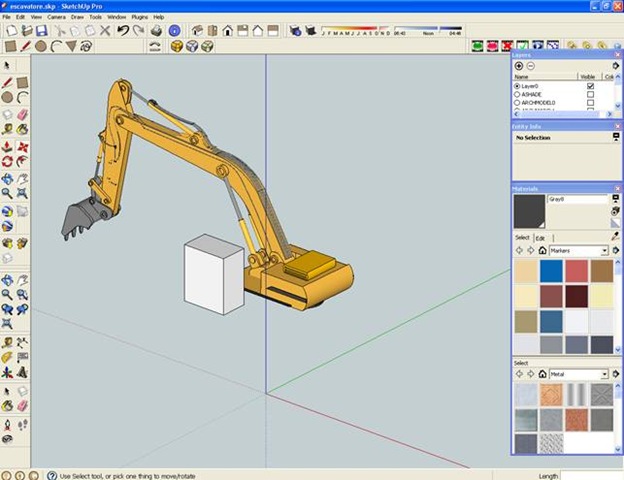Choose the dark maroon marker swatch
The width and height of the screenshot is (624, 480).
(x=576, y=296)
